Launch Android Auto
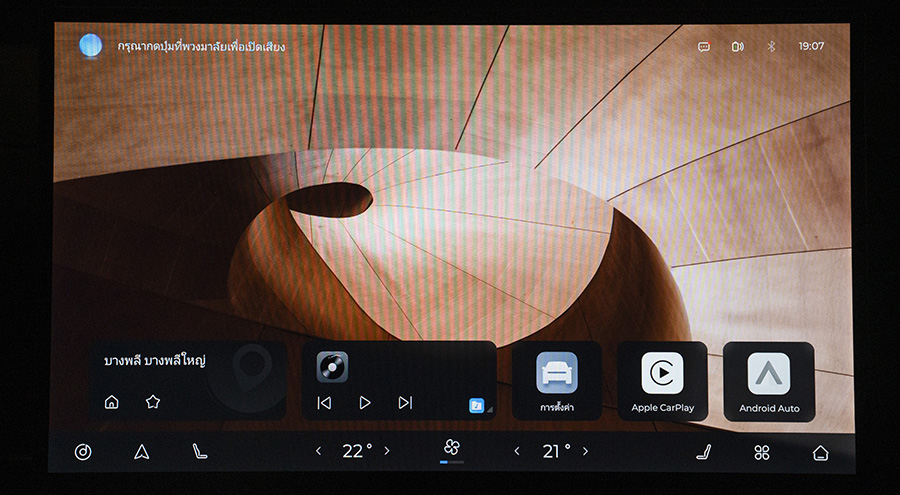 (768, 380)
